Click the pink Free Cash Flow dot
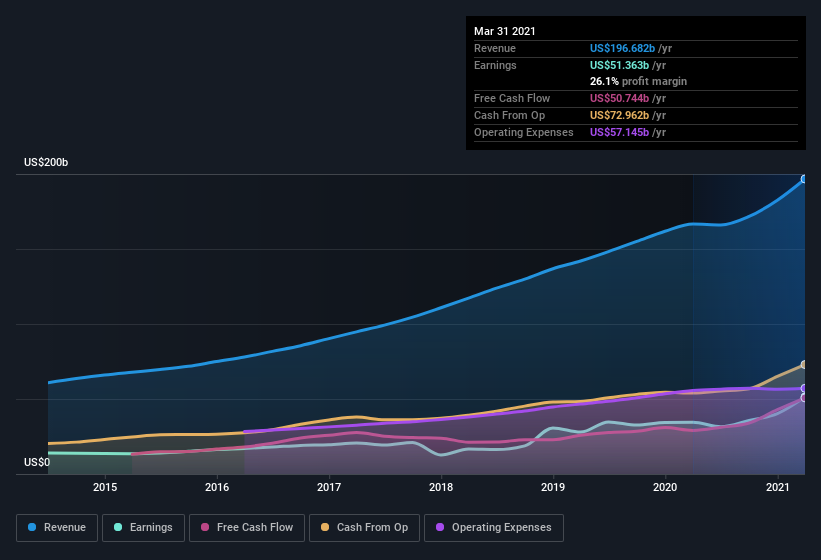Image resolution: width=821 pixels, height=560 pixels. (x=205, y=528)
